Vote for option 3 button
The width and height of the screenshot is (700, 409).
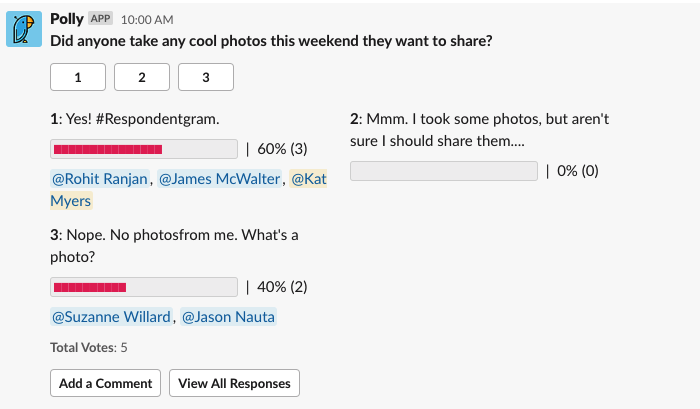point(205,77)
